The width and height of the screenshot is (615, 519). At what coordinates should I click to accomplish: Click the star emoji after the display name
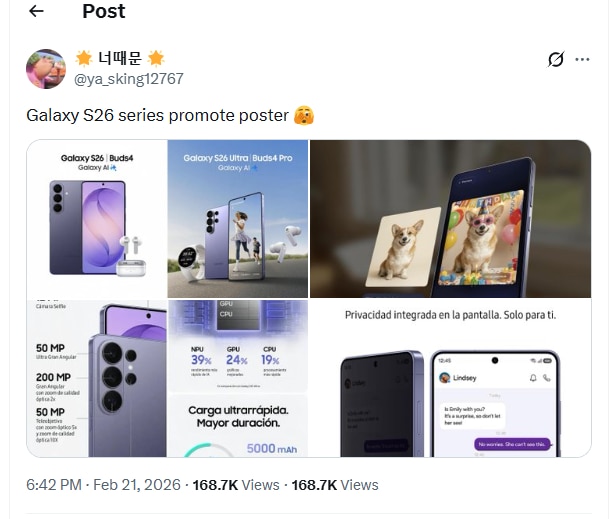pos(156,58)
